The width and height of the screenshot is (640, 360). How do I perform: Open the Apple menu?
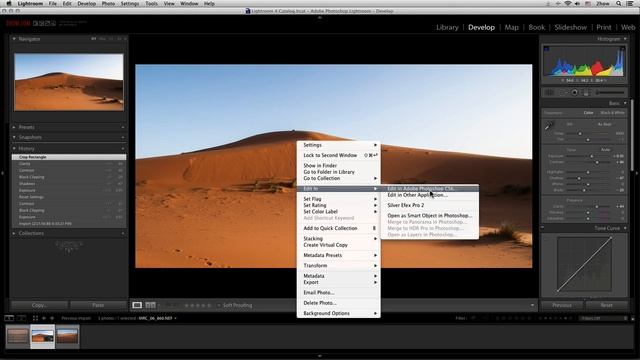[9, 4]
